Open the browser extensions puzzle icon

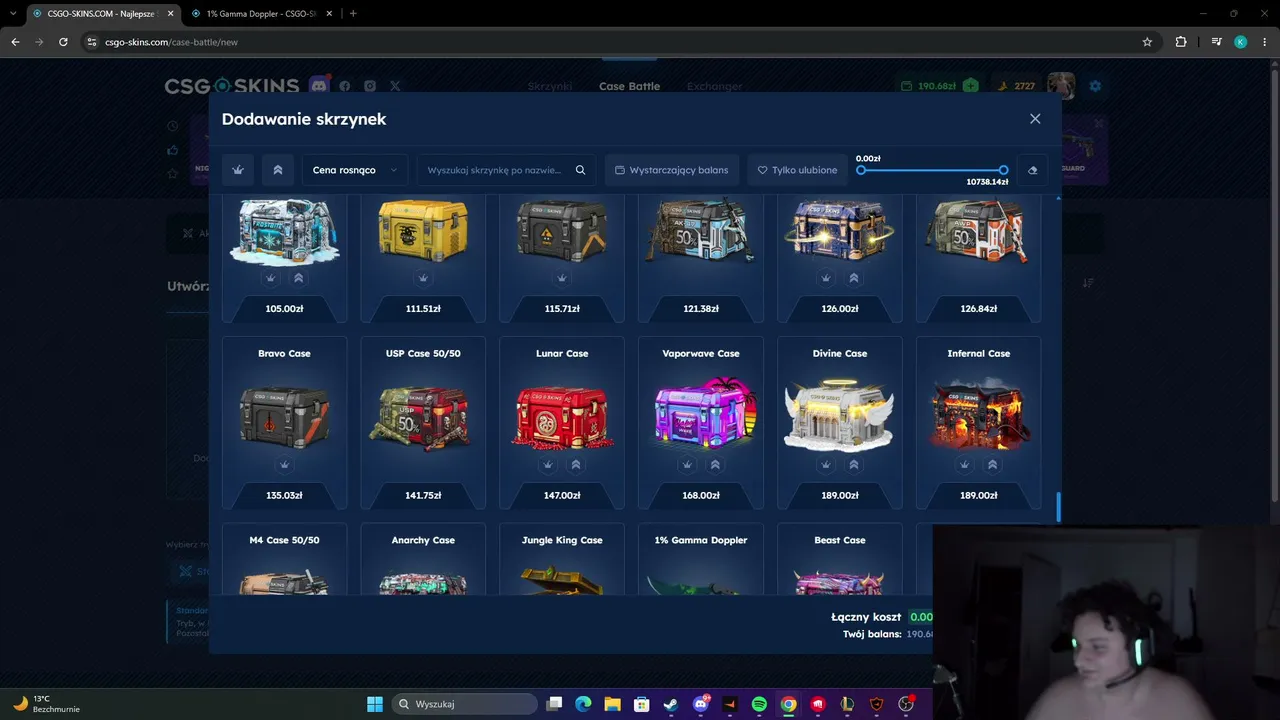[1181, 42]
